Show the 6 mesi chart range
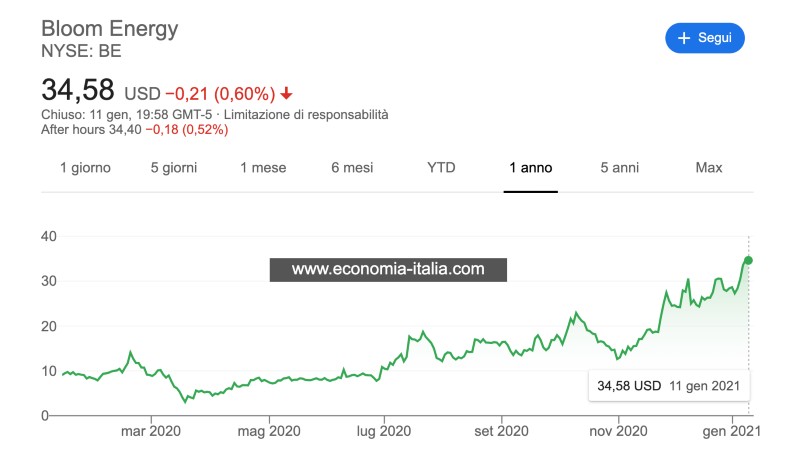 pos(352,167)
